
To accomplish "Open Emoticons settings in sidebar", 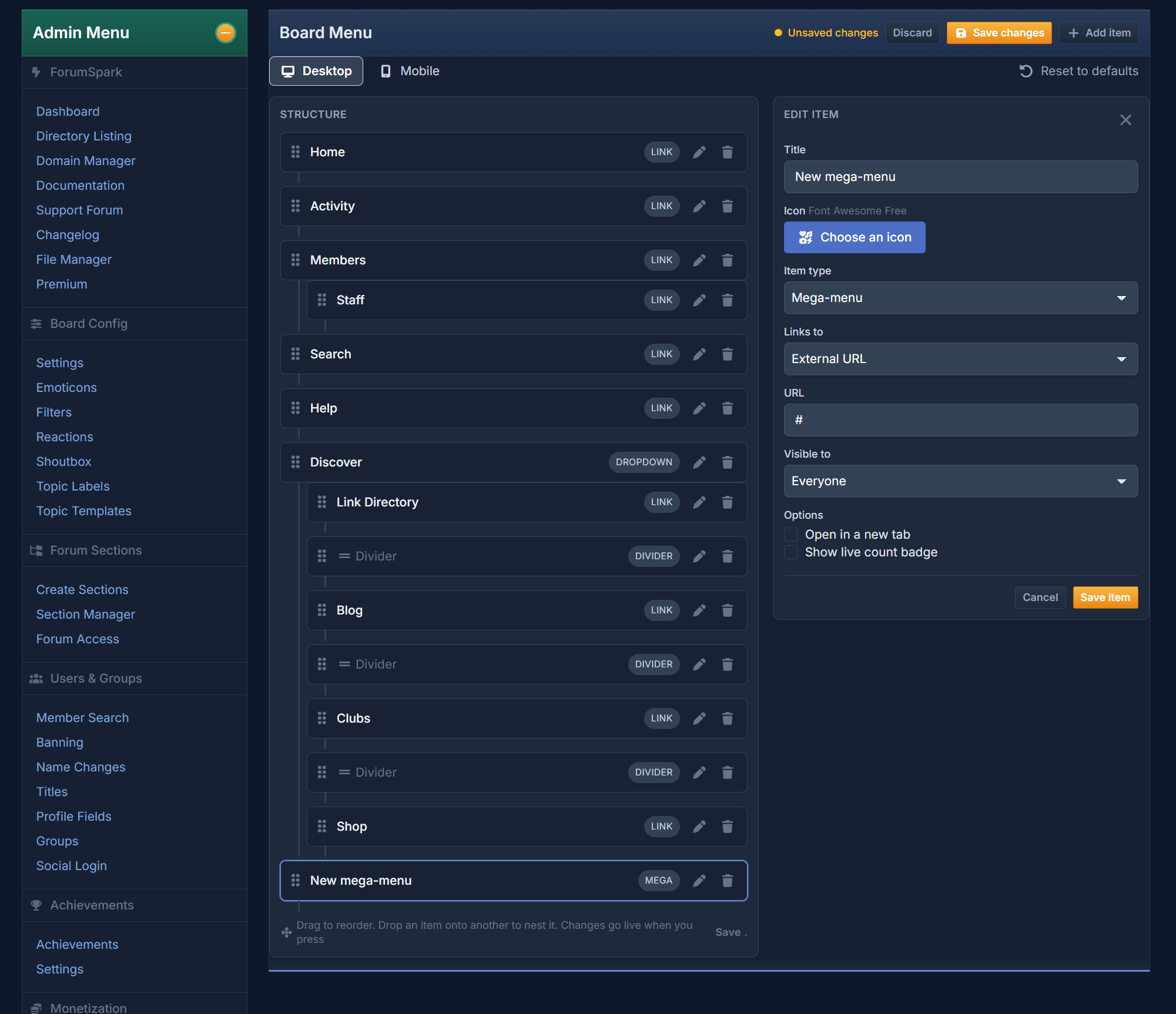I will coord(66,388).
